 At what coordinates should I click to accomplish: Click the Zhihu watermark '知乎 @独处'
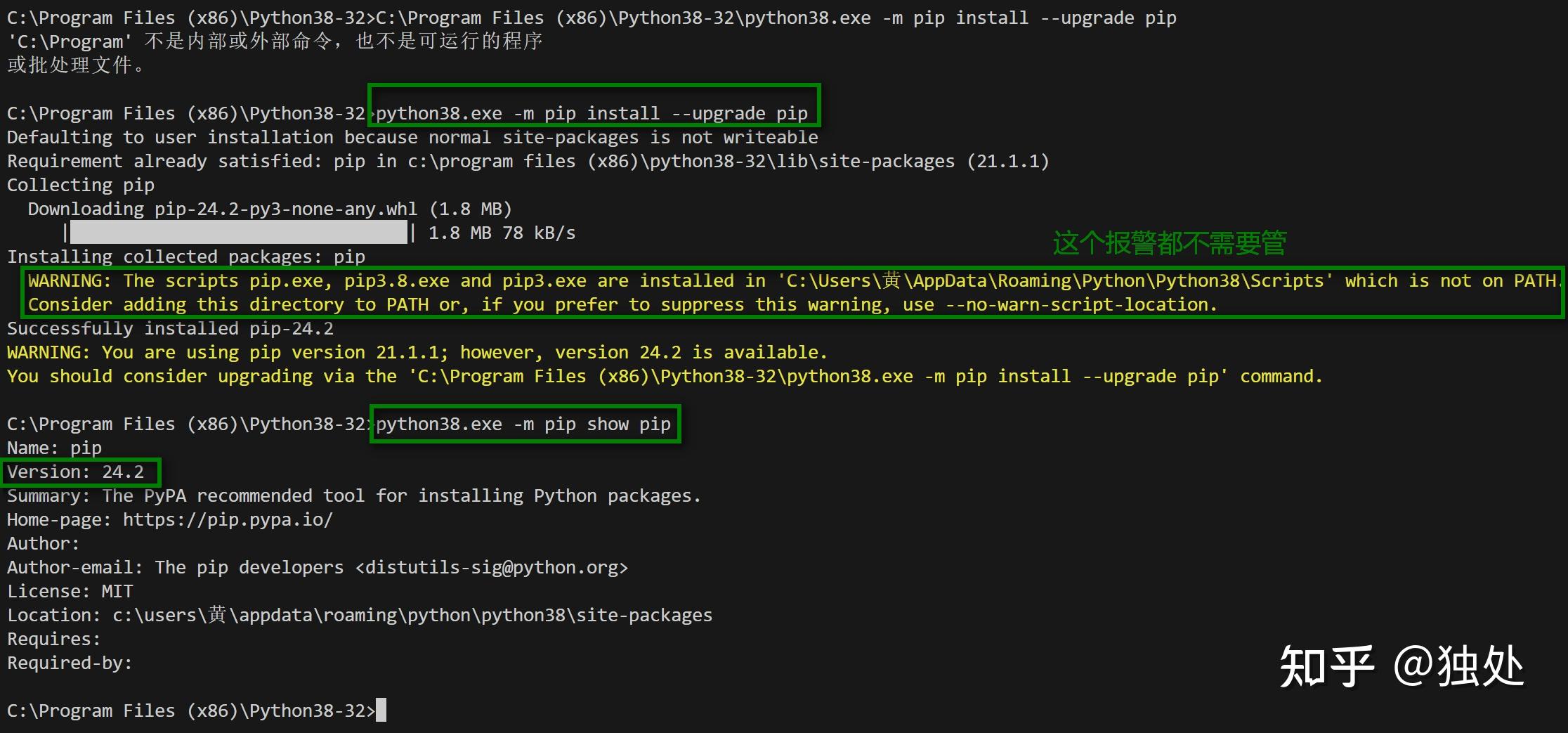(1401, 666)
